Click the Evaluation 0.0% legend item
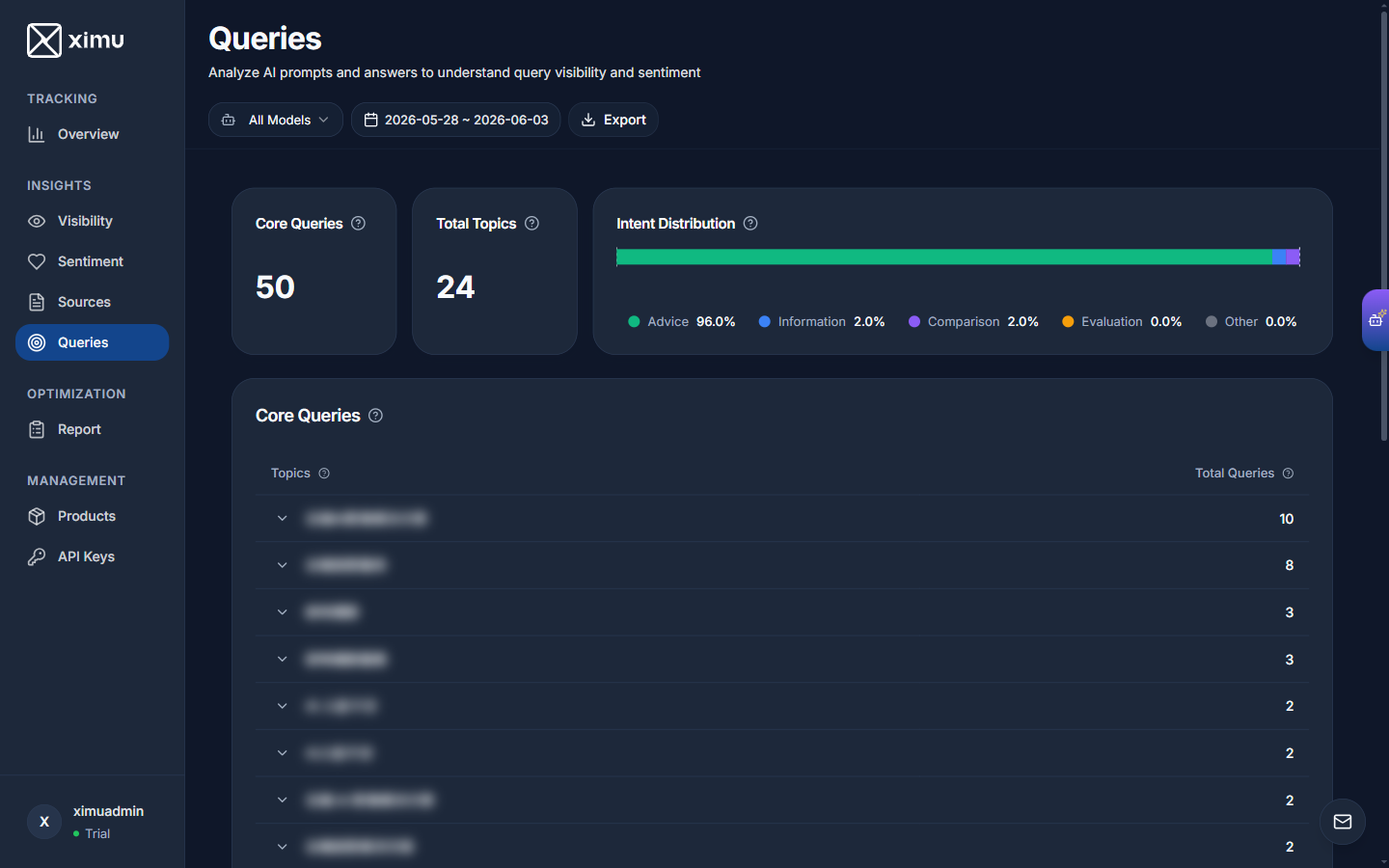1389x868 pixels. (1122, 321)
